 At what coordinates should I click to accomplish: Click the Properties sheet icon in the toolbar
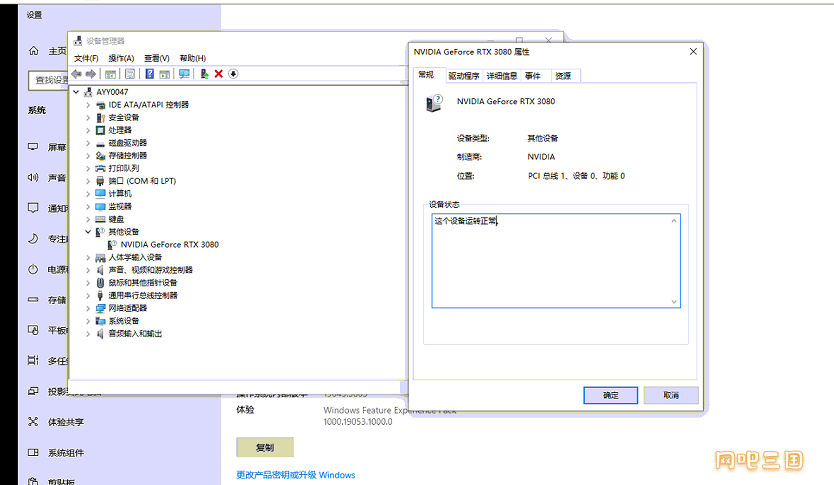coord(130,74)
